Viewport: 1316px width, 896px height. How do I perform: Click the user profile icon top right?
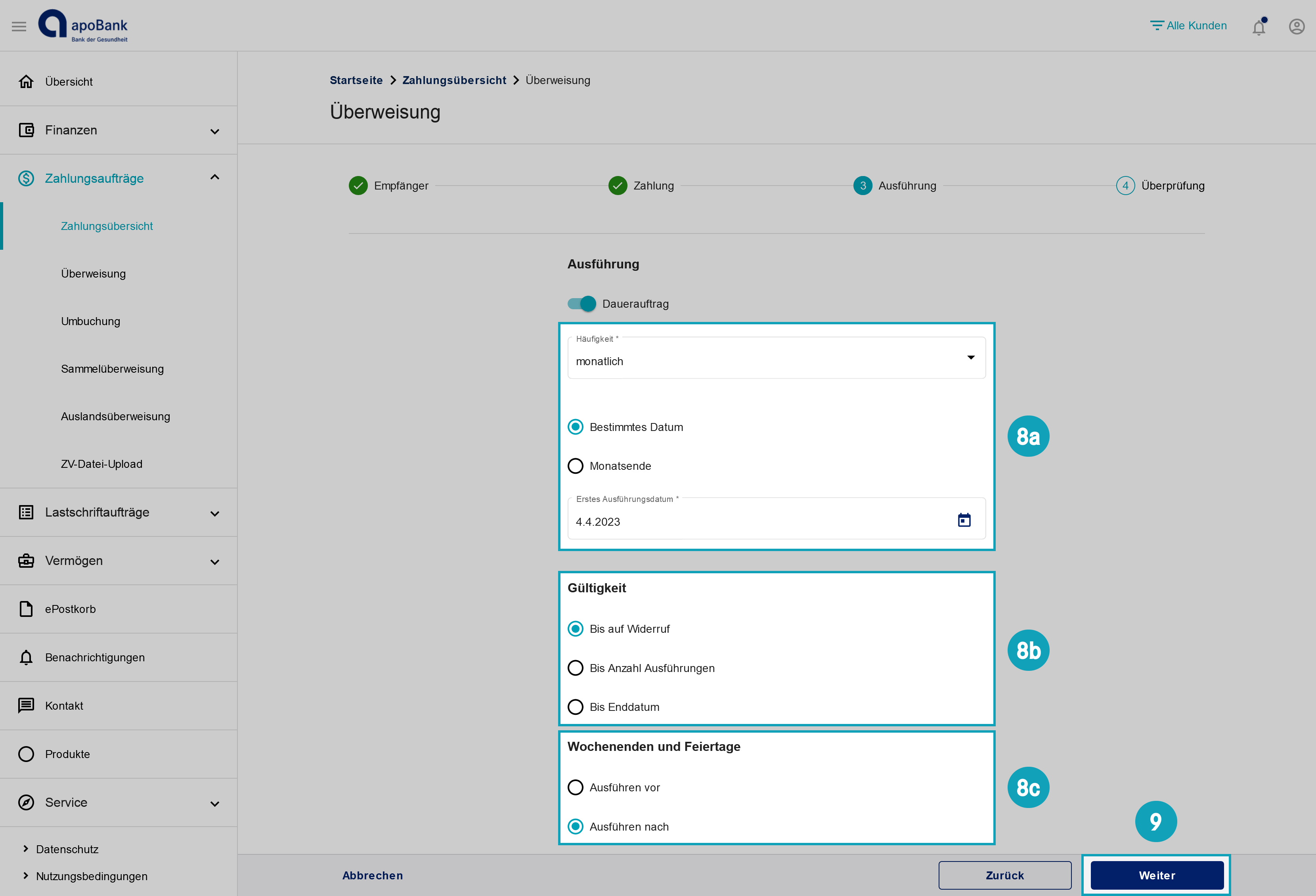click(1297, 26)
